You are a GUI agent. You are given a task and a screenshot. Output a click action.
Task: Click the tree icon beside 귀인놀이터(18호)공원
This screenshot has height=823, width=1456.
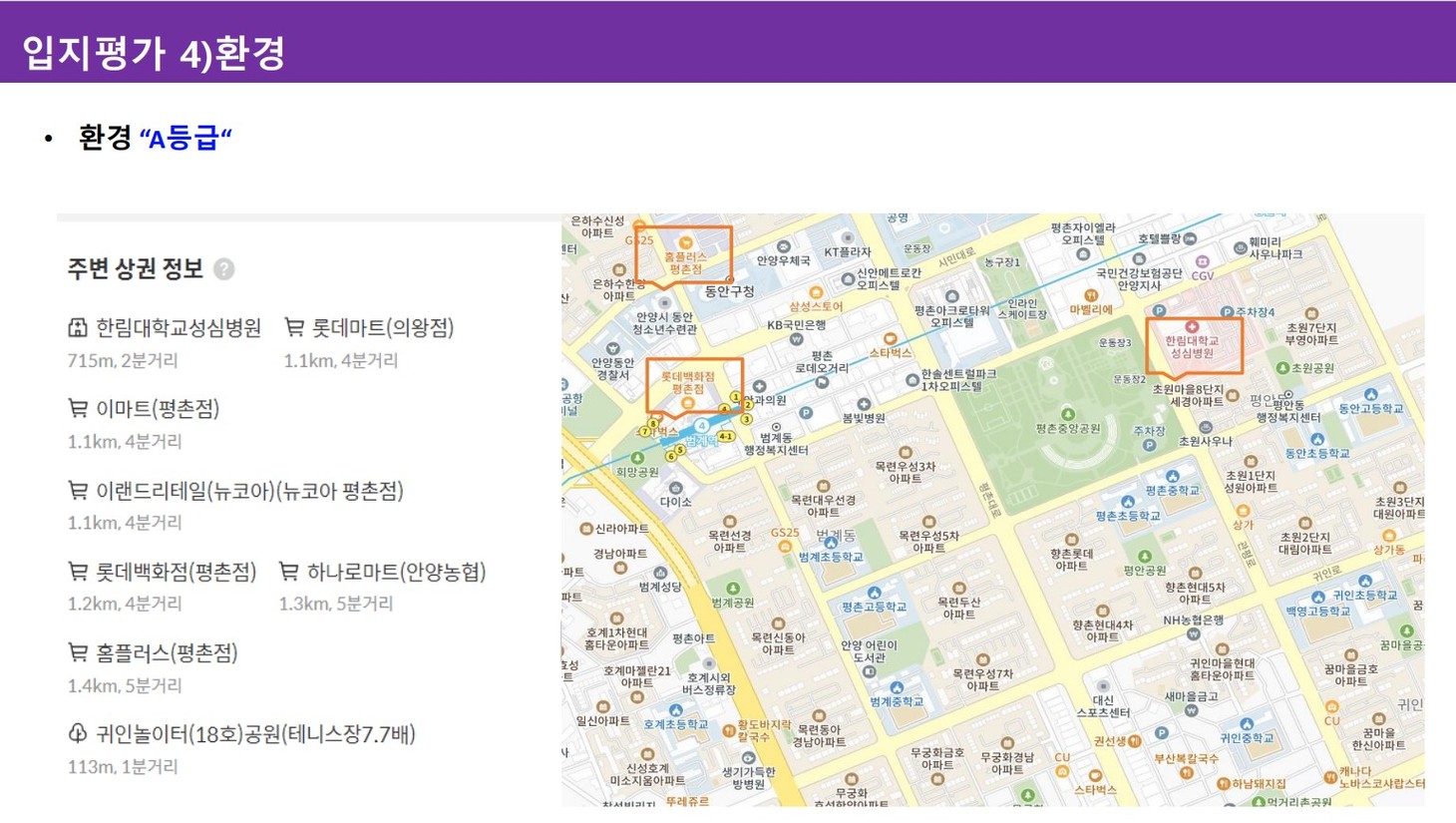coord(78,733)
